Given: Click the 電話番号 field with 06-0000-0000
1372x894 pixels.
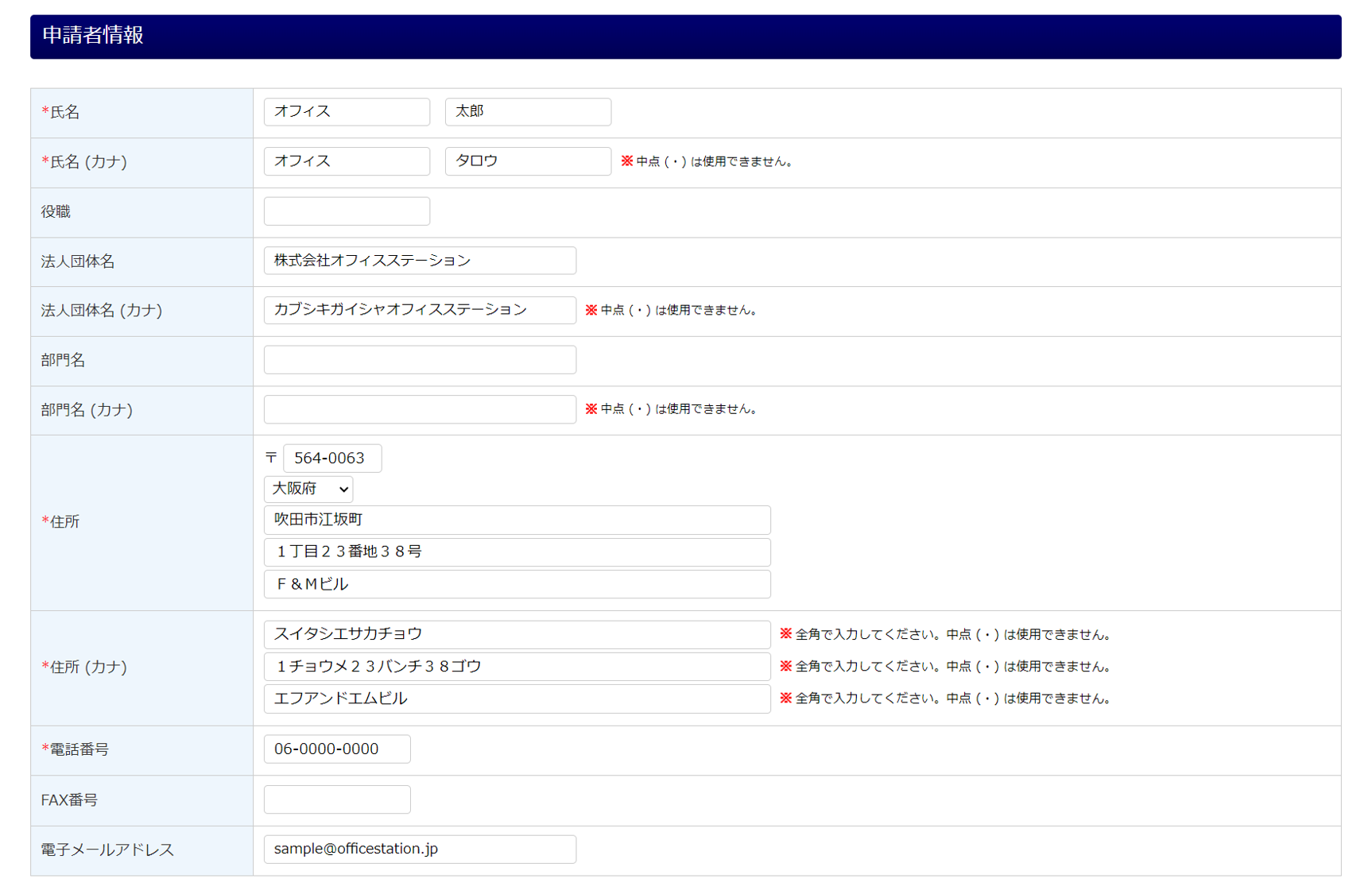Looking at the screenshot, I should 337,749.
